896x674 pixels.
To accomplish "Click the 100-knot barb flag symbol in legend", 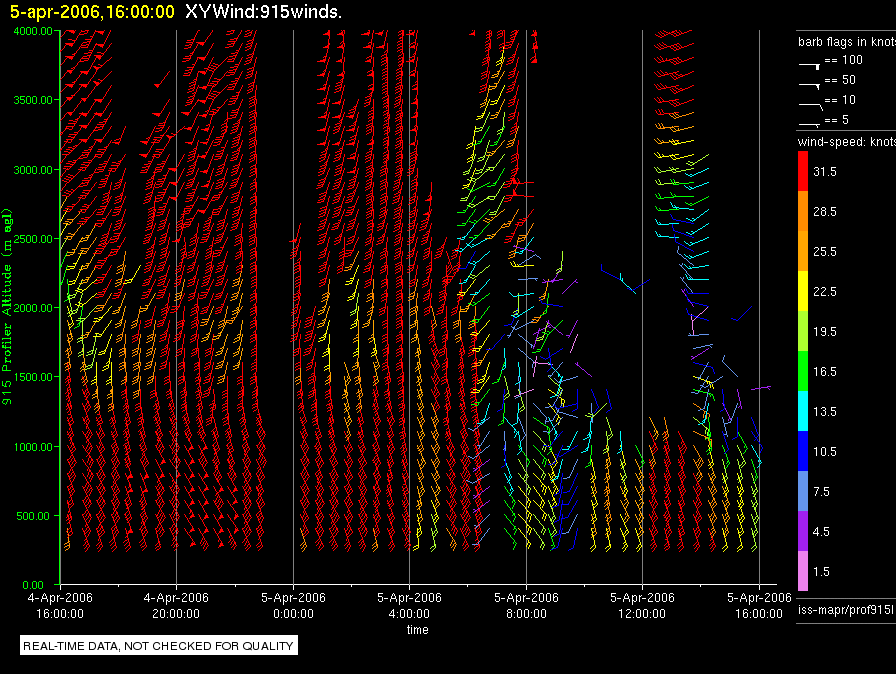I will [809, 63].
